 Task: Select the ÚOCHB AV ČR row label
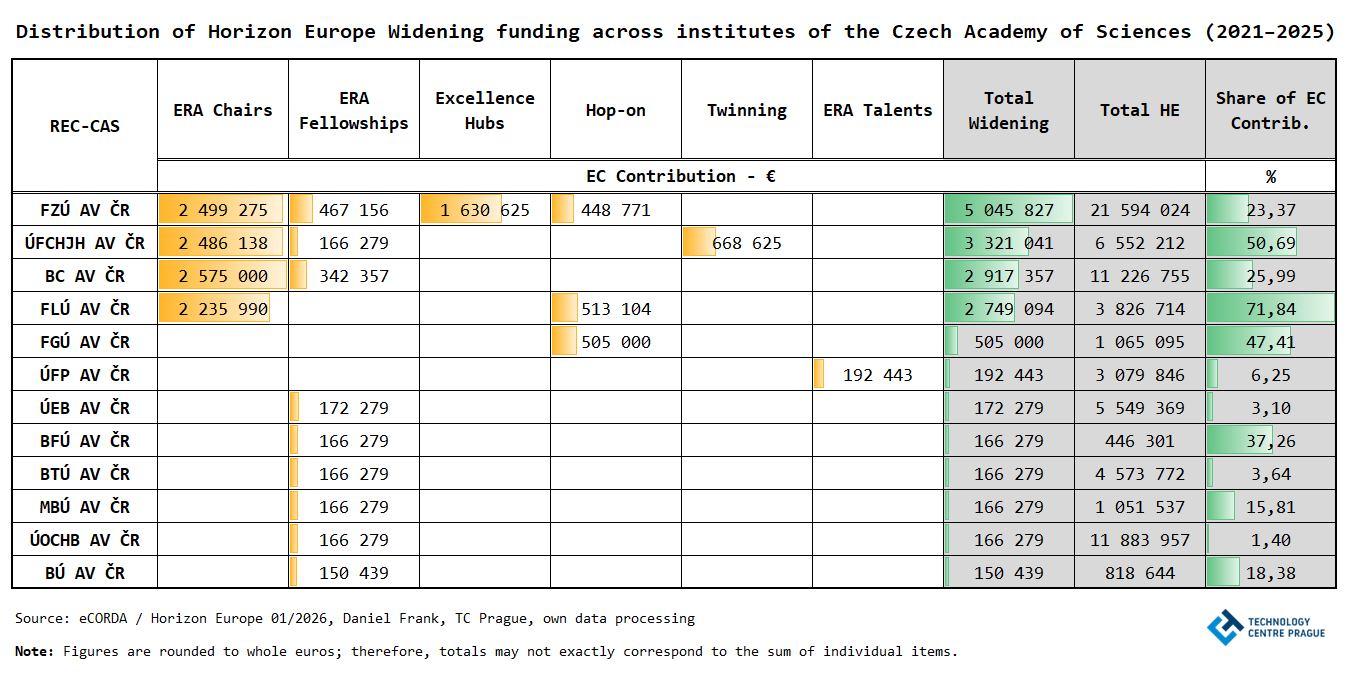point(85,540)
